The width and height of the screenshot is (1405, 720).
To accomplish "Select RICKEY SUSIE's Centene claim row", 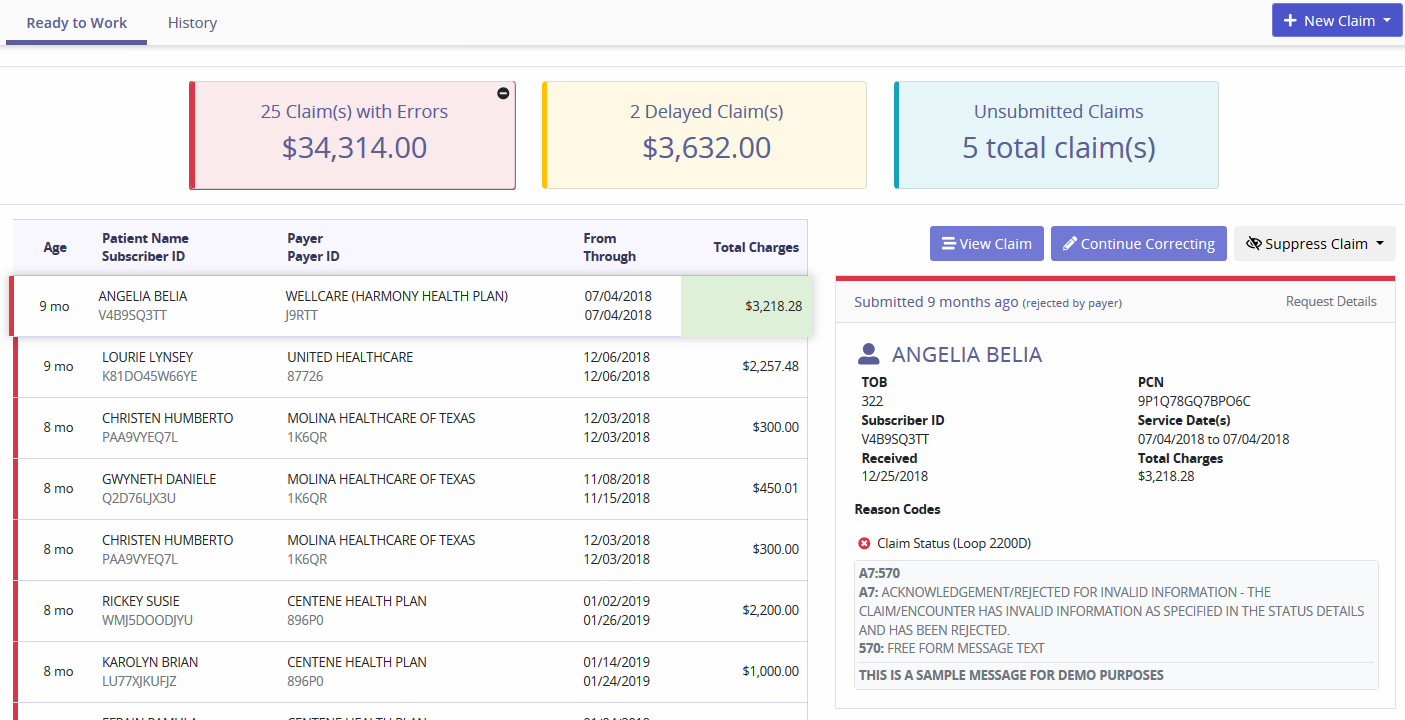I will tap(400, 610).
